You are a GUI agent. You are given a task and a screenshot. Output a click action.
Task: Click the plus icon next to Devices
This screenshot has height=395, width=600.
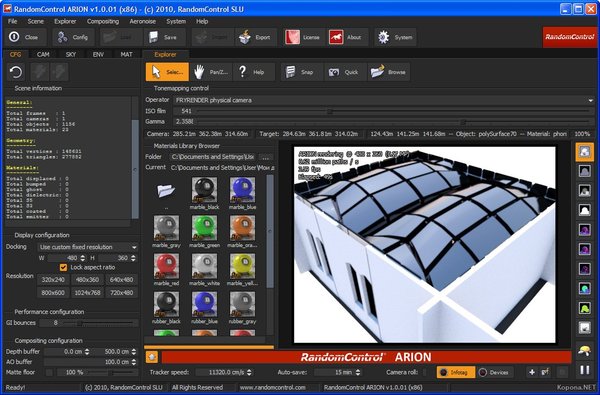click(532, 372)
